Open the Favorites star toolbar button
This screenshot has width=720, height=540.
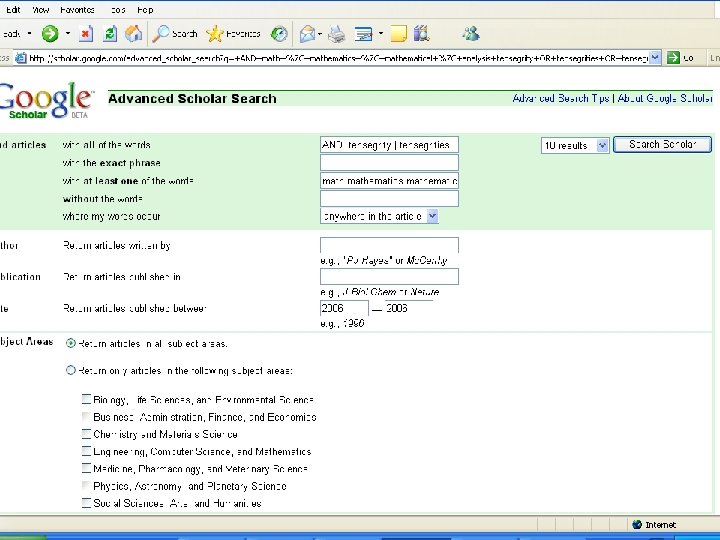(x=233, y=34)
